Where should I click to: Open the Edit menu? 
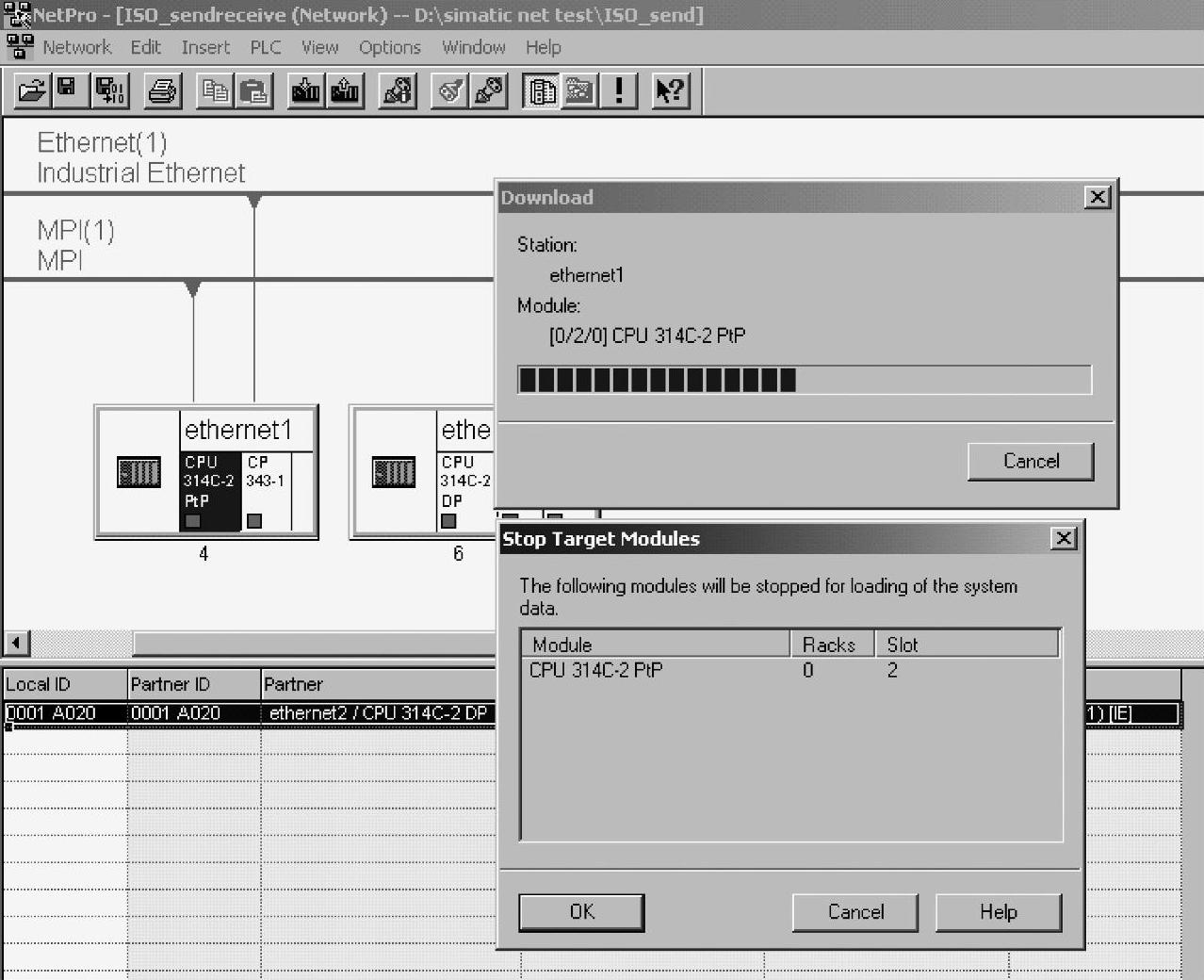click(x=146, y=47)
